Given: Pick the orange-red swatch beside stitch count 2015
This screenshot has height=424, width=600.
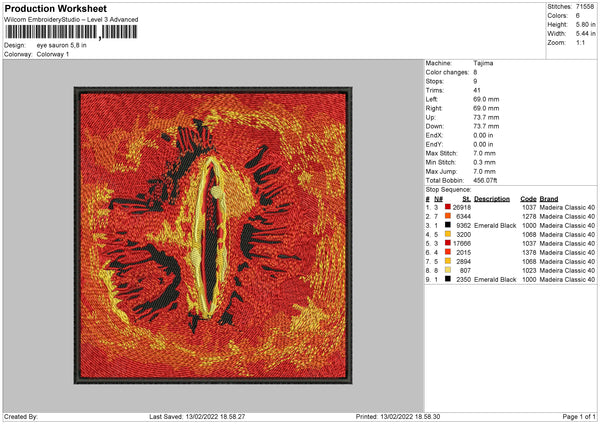Looking at the screenshot, I should pos(448,252).
